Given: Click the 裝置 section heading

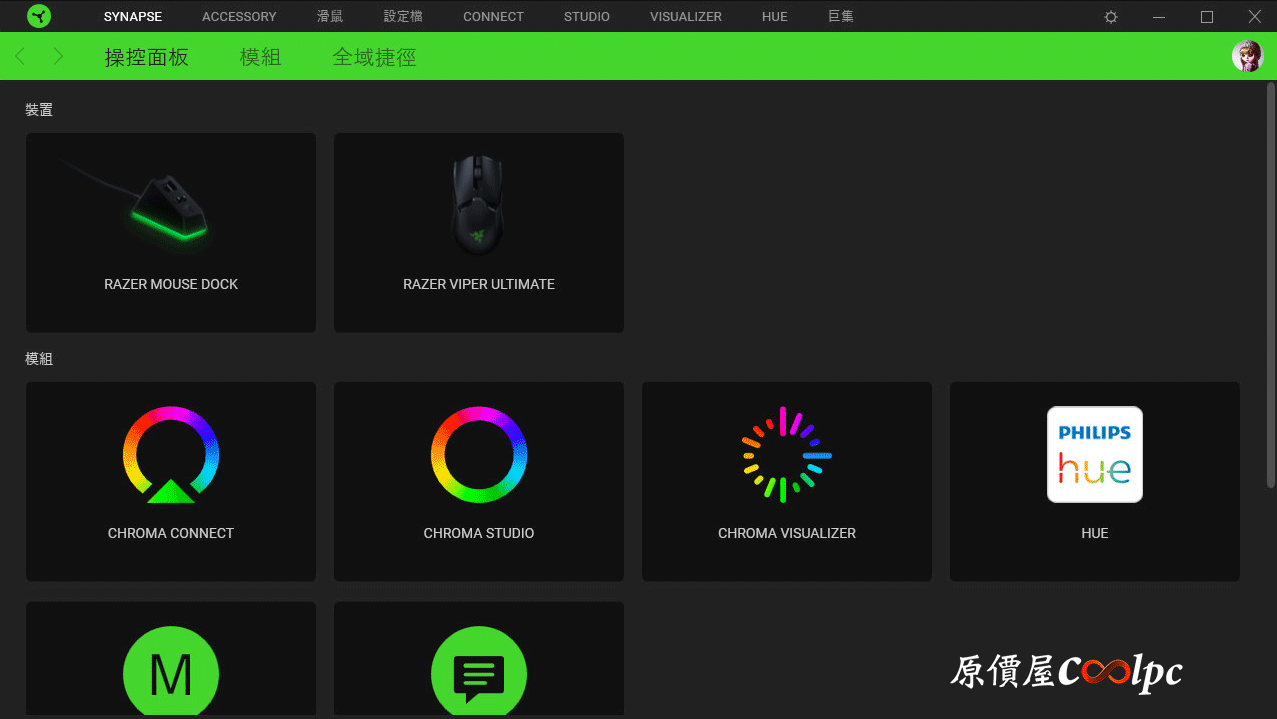Looking at the screenshot, I should [x=39, y=110].
